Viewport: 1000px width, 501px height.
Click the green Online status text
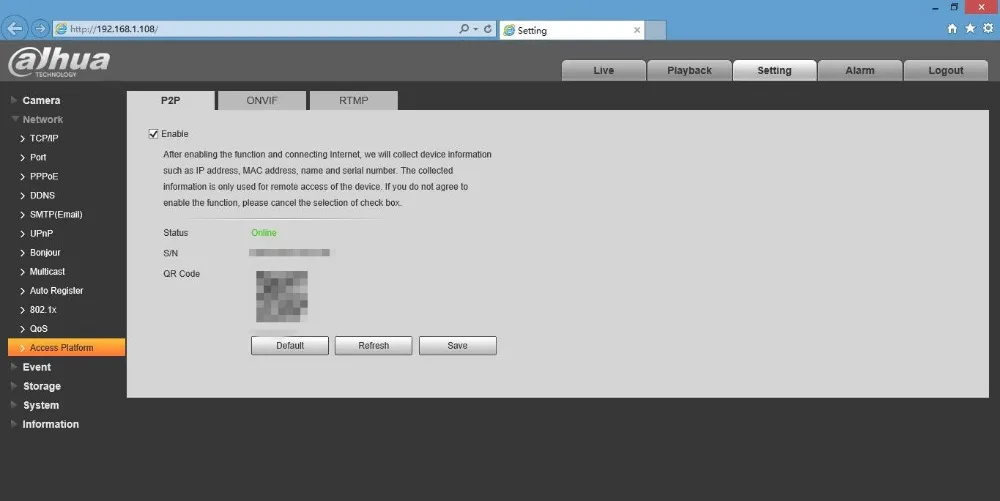pos(264,233)
